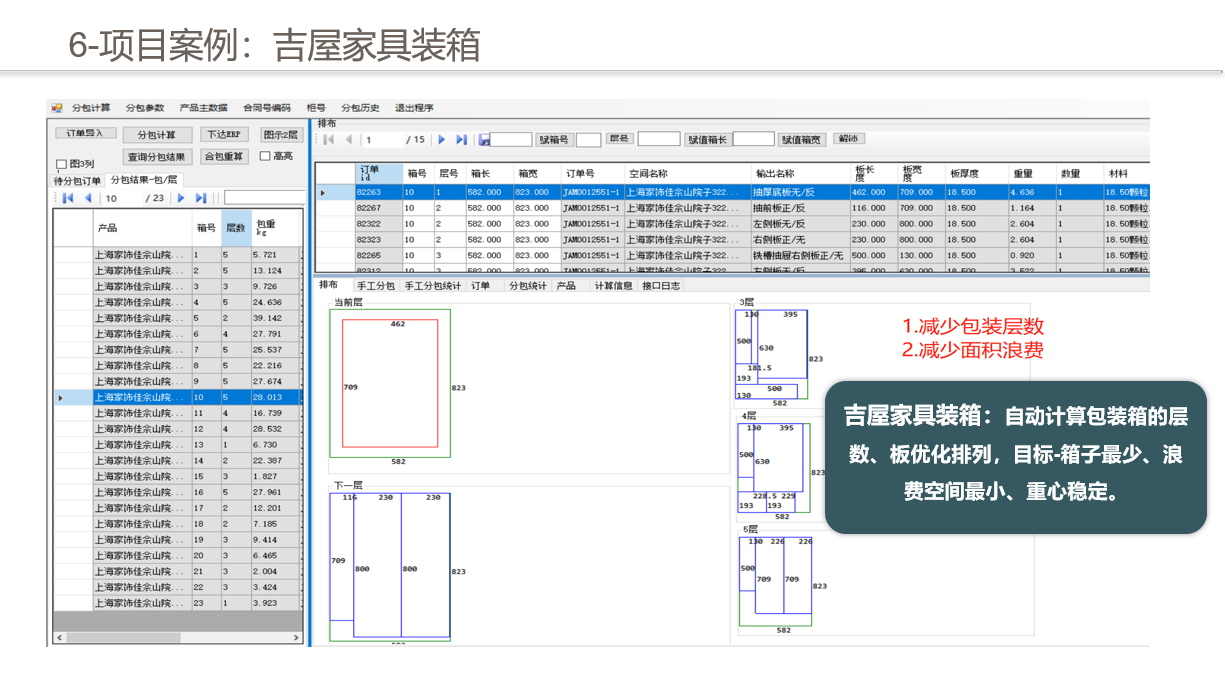Enable the 图3列 checkbox
This screenshot has width=1225, height=681.
61,164
